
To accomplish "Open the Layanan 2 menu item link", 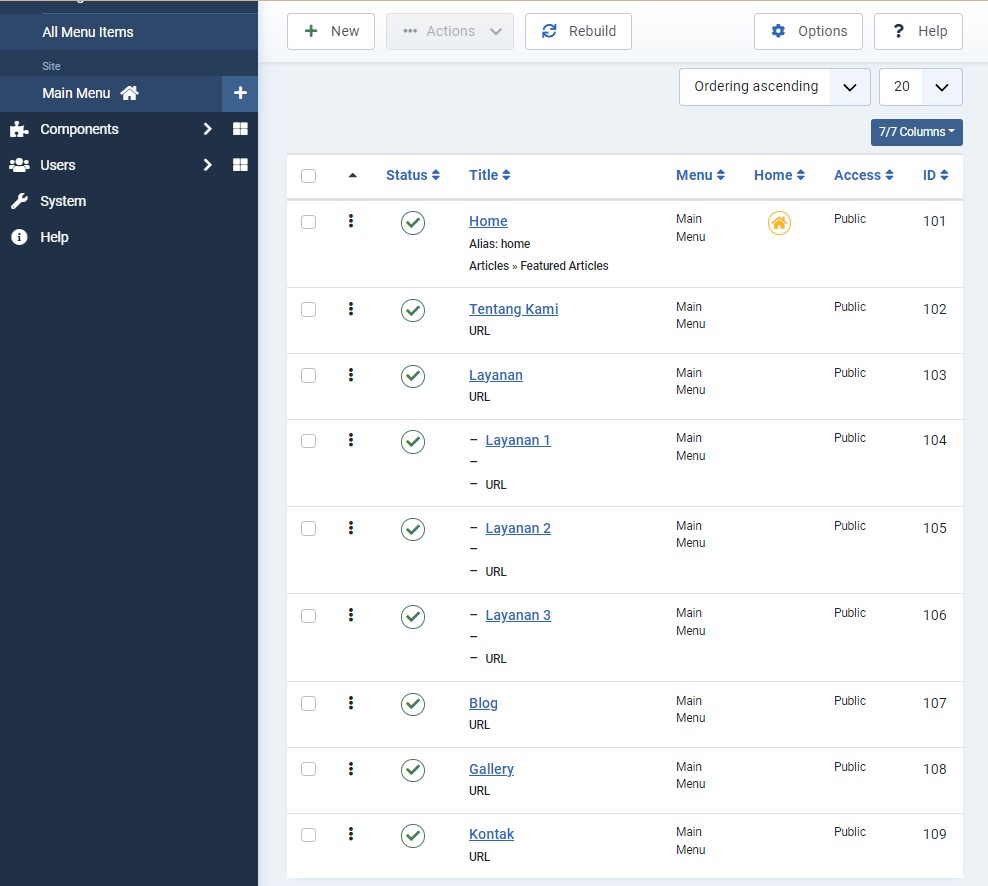I will coord(518,528).
